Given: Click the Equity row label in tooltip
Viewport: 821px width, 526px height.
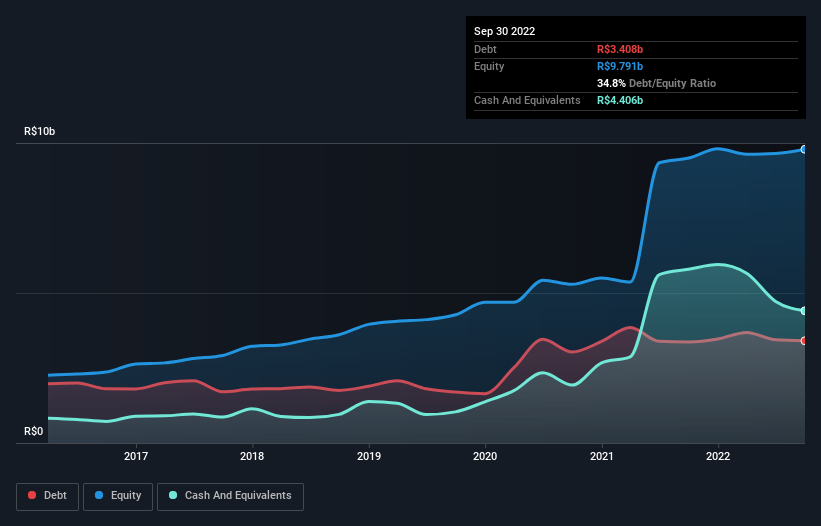Looking at the screenshot, I should tap(489, 66).
